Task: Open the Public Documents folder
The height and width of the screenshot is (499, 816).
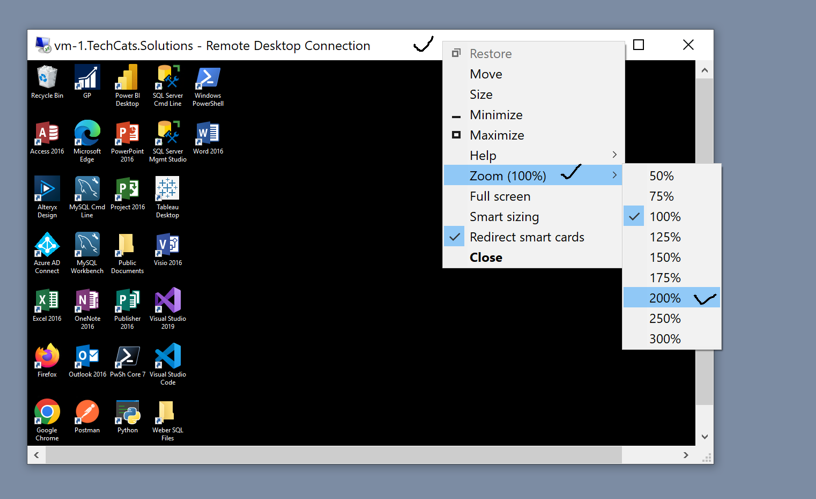Action: [x=127, y=253]
